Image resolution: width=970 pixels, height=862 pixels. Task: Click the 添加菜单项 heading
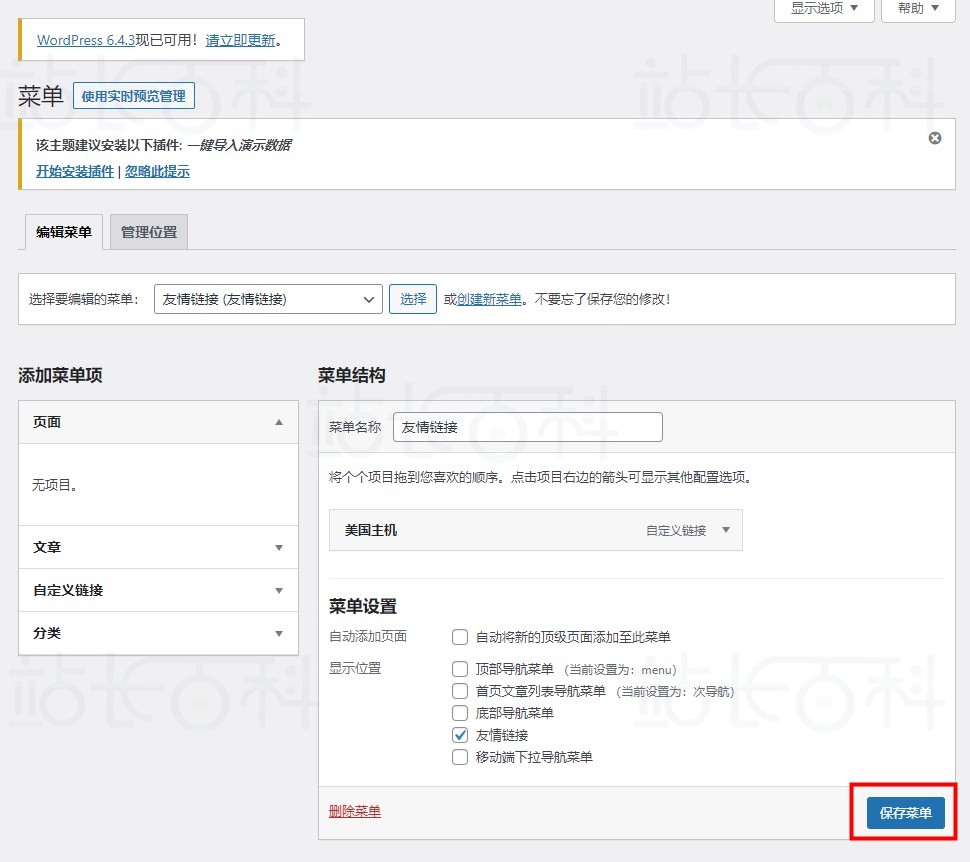60,375
